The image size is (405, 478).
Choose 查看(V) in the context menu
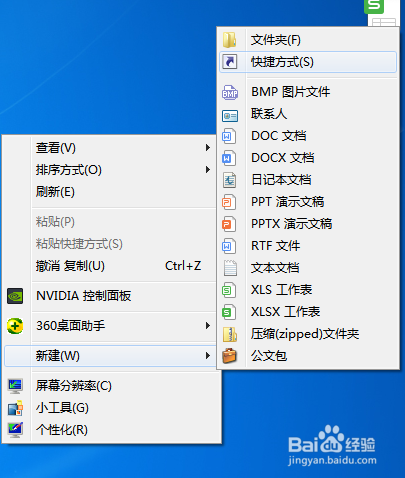(x=109, y=148)
